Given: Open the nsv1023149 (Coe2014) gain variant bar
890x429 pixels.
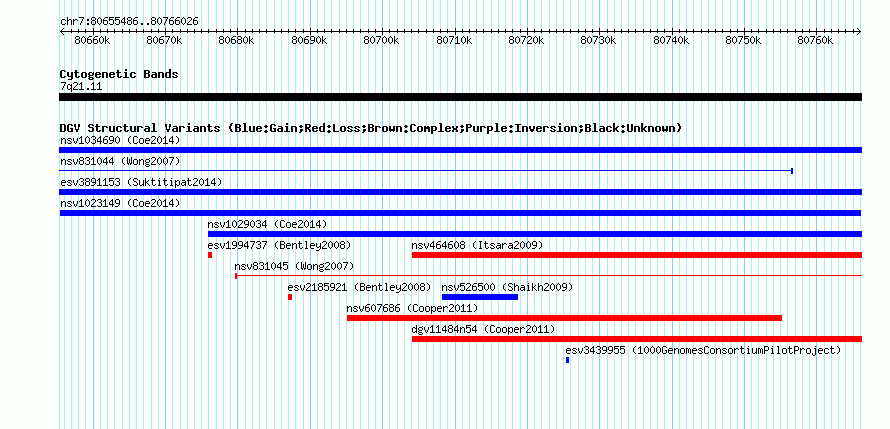Looking at the screenshot, I should click(460, 213).
